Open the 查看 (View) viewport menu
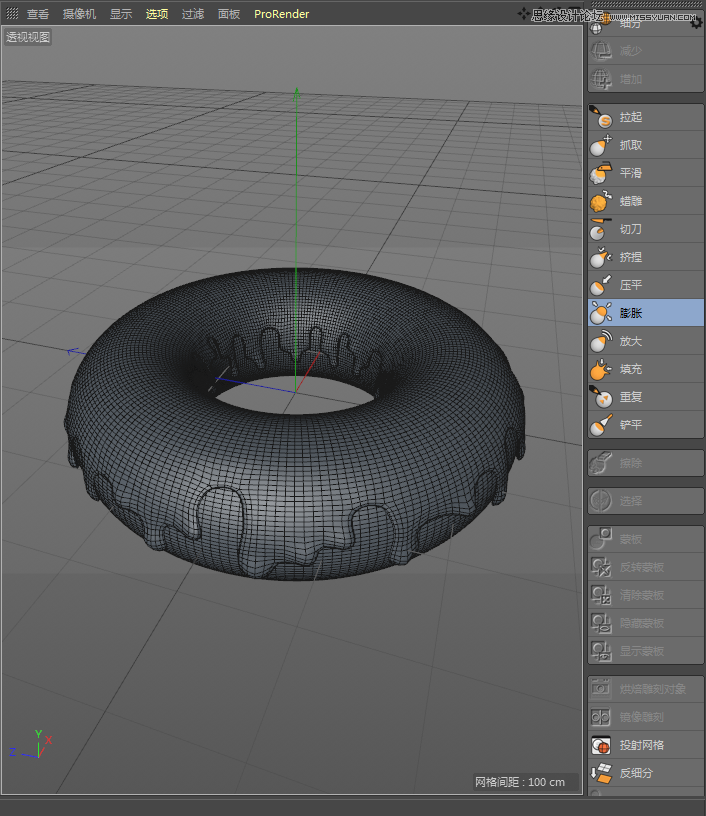This screenshot has height=816, width=706. [38, 14]
